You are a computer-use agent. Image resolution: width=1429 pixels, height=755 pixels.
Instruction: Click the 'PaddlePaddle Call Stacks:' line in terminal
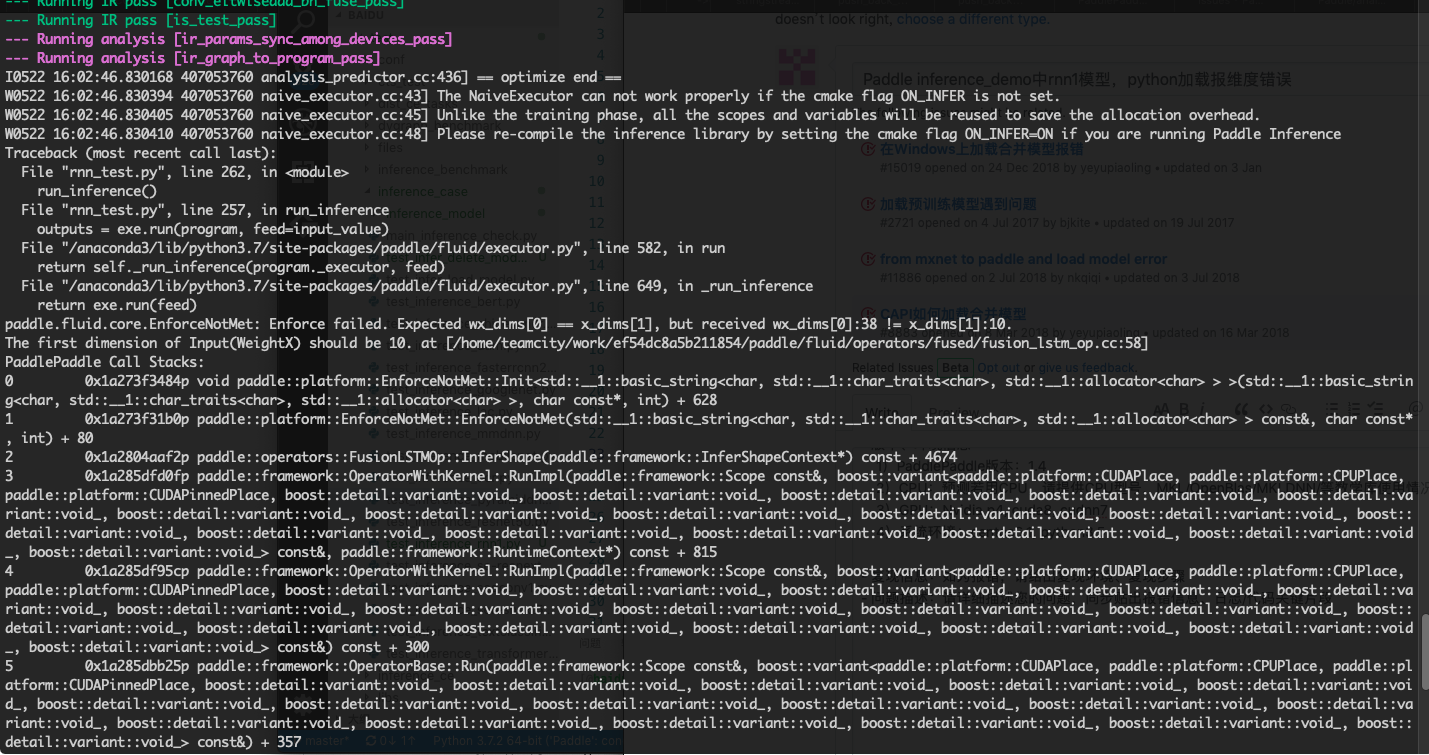(105, 362)
